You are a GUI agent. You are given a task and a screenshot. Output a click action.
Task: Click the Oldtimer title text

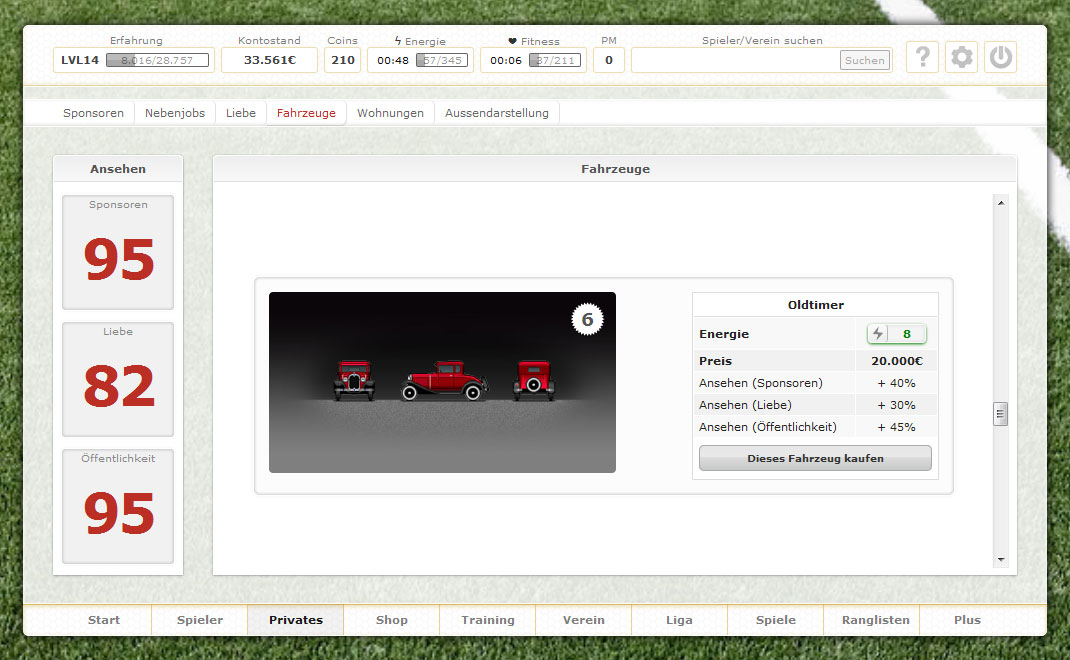(815, 305)
